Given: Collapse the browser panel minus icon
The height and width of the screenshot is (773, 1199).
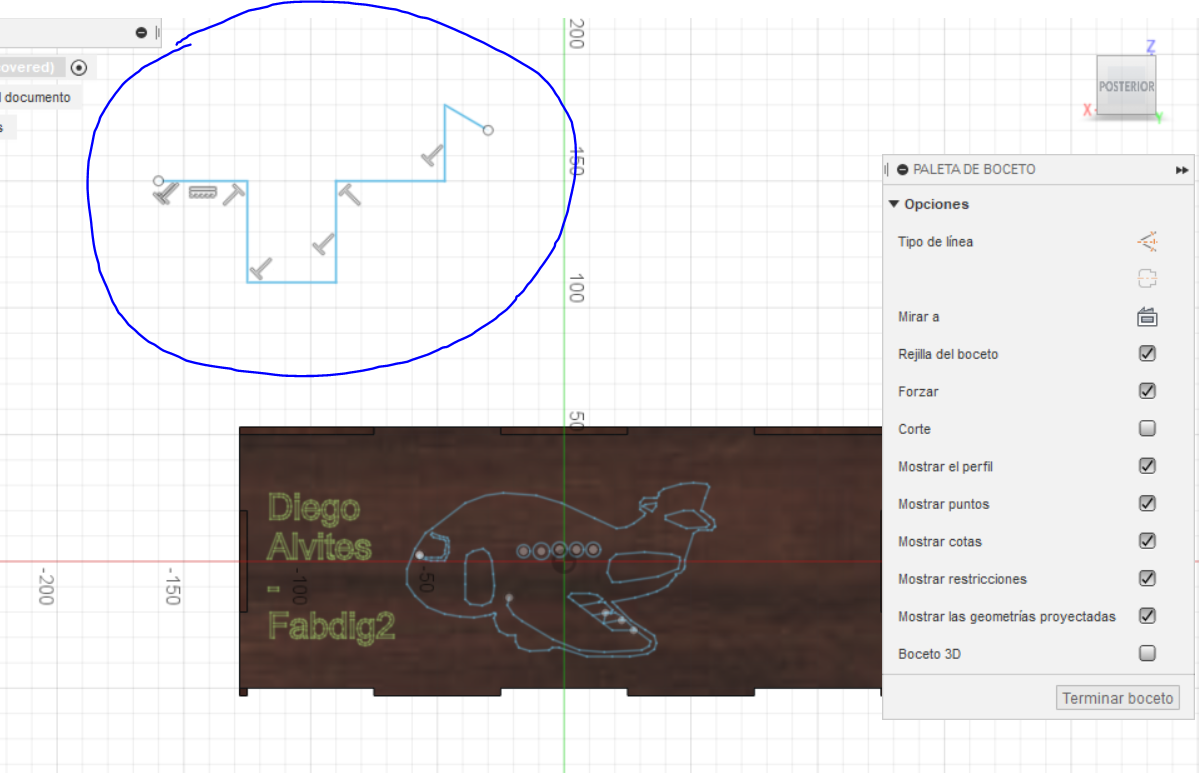Looking at the screenshot, I should [x=141, y=32].
